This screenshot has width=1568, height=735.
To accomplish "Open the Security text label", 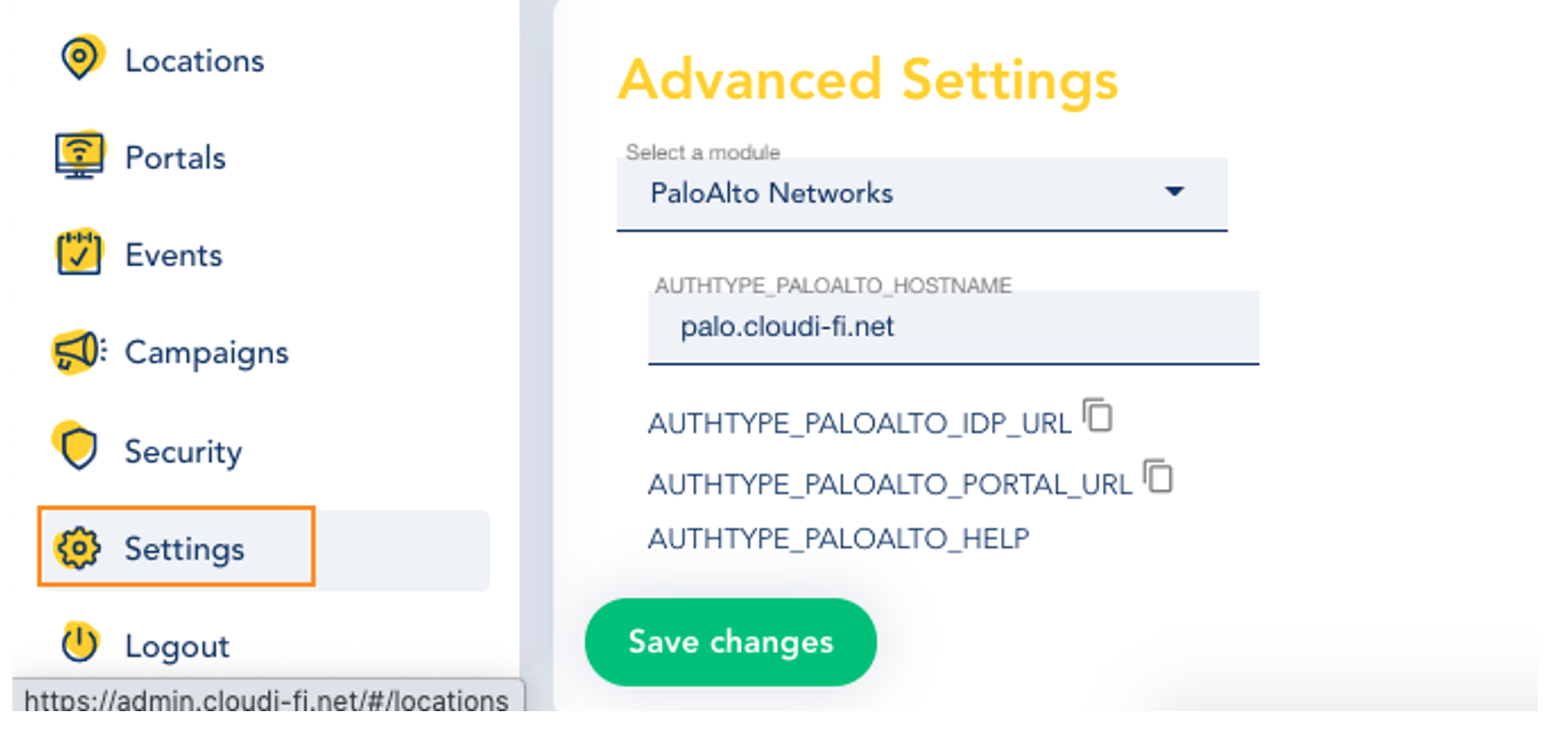I will [x=183, y=451].
